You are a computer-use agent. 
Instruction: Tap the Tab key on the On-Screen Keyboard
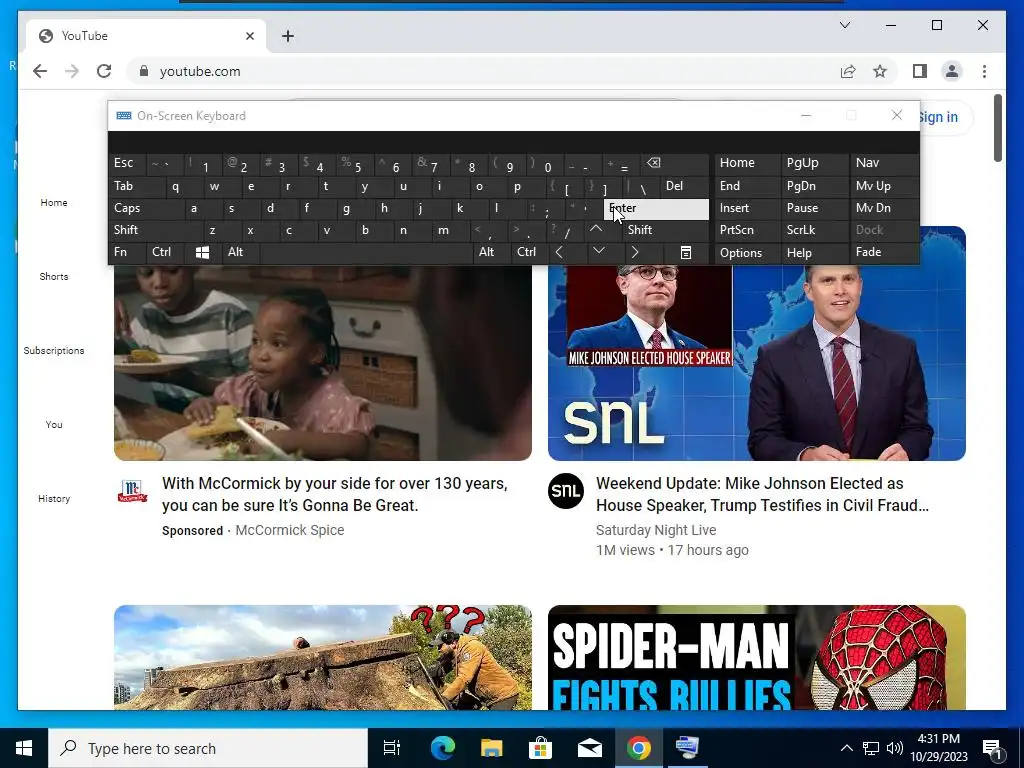tap(136, 186)
